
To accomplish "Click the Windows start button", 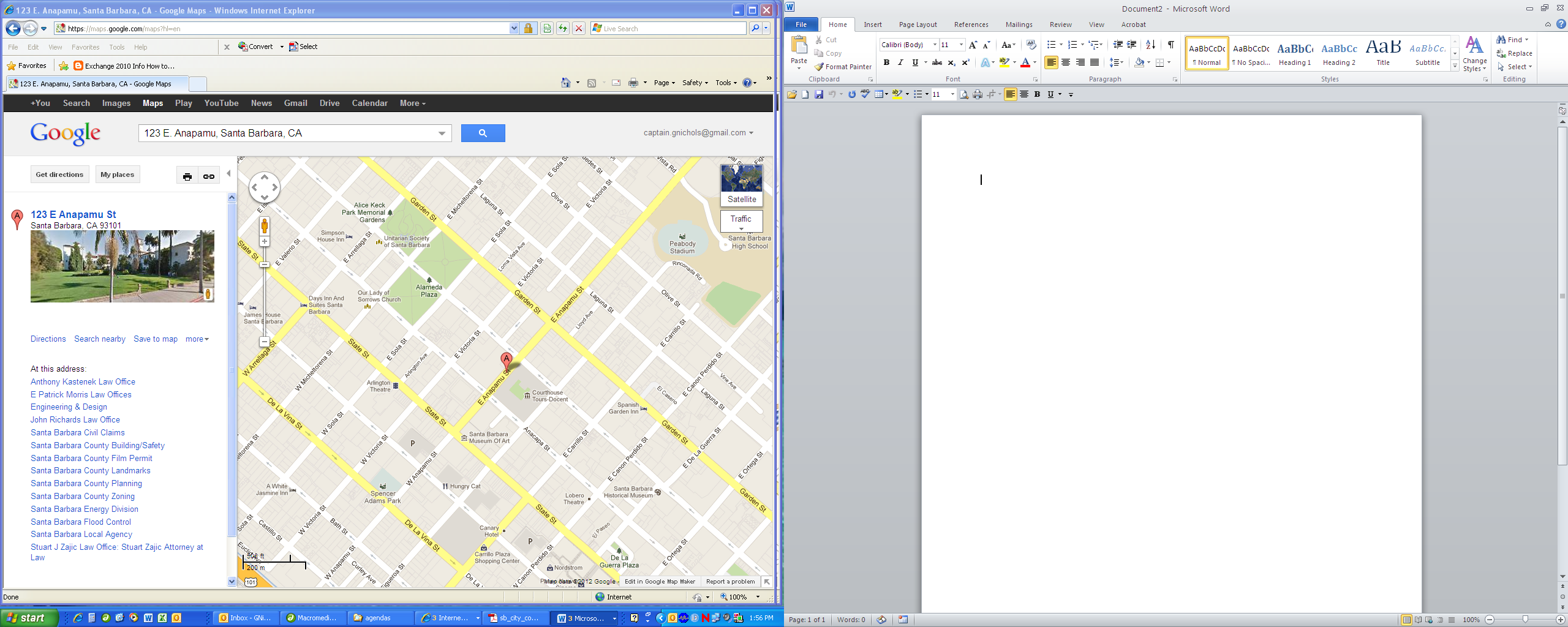I will [29, 618].
